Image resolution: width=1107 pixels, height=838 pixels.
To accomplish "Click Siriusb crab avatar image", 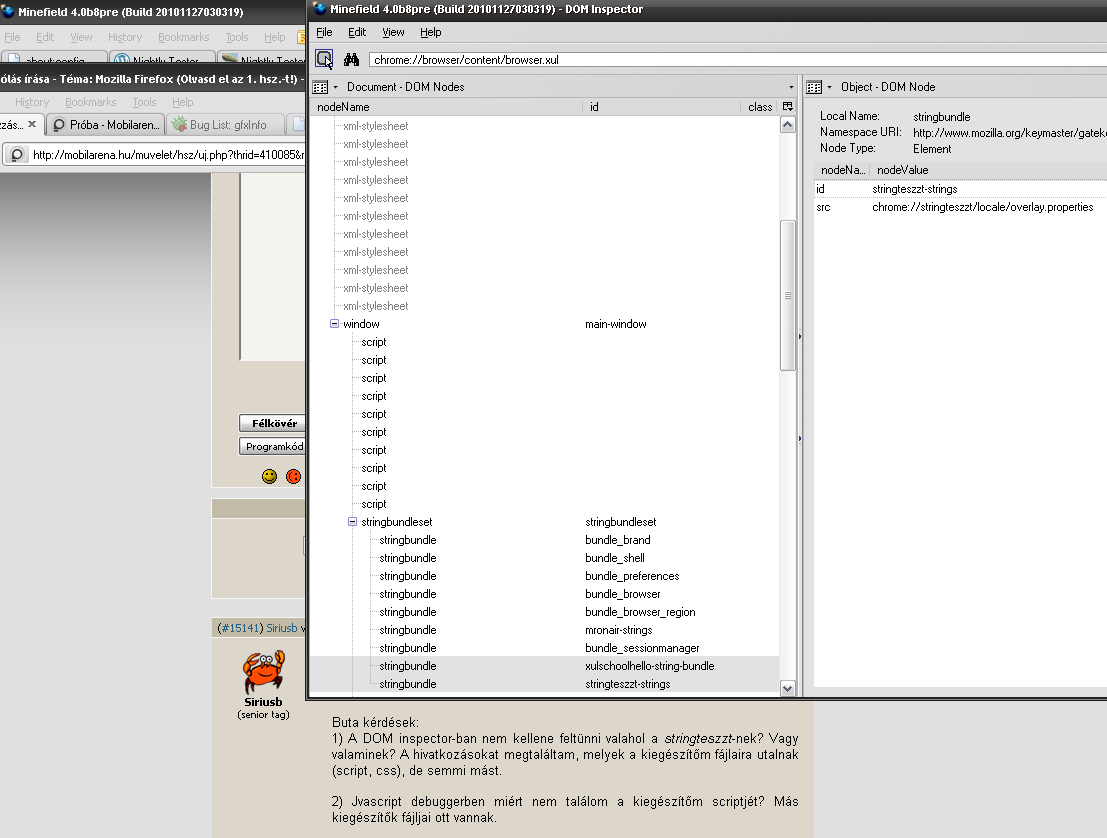I will (264, 671).
